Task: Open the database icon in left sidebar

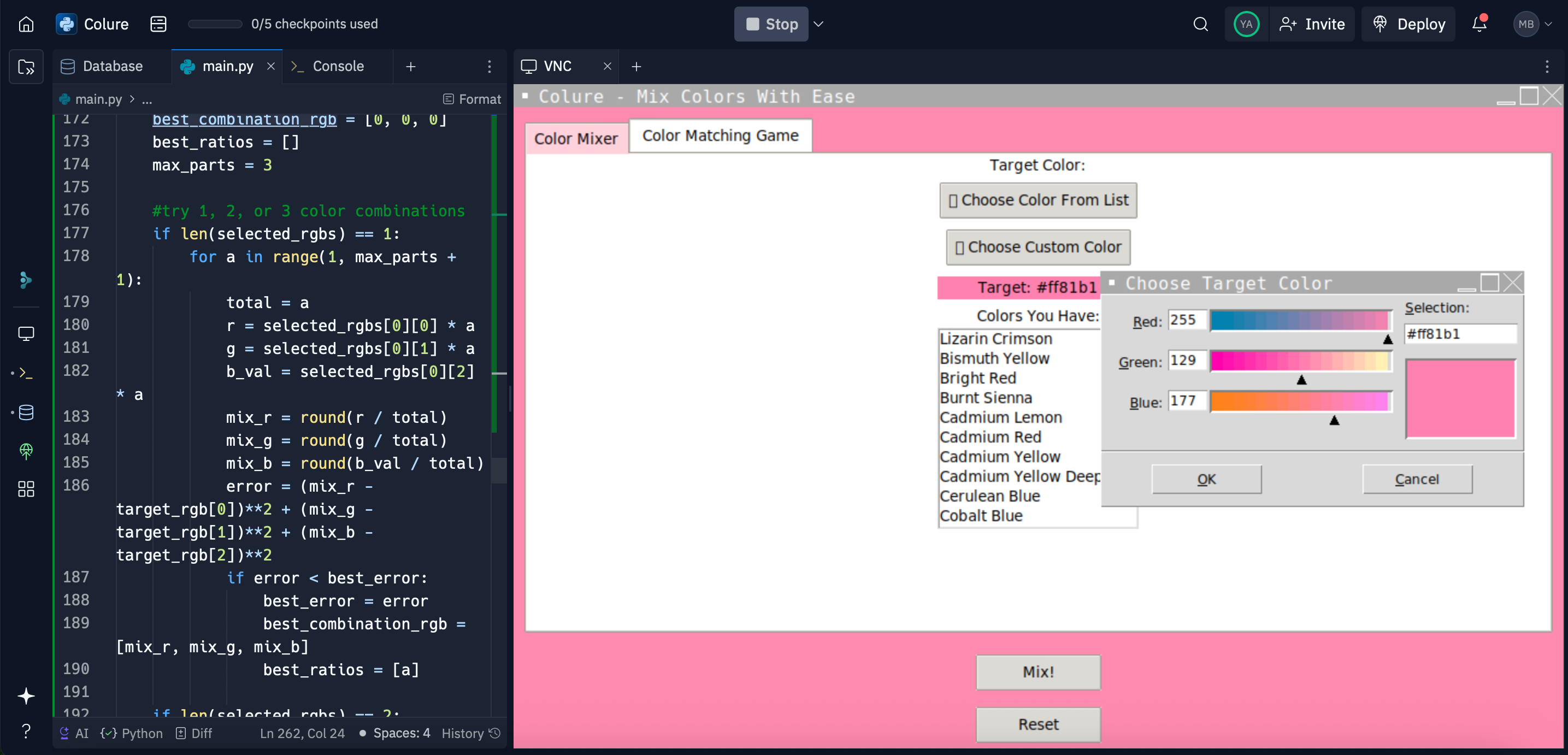Action: point(26,412)
